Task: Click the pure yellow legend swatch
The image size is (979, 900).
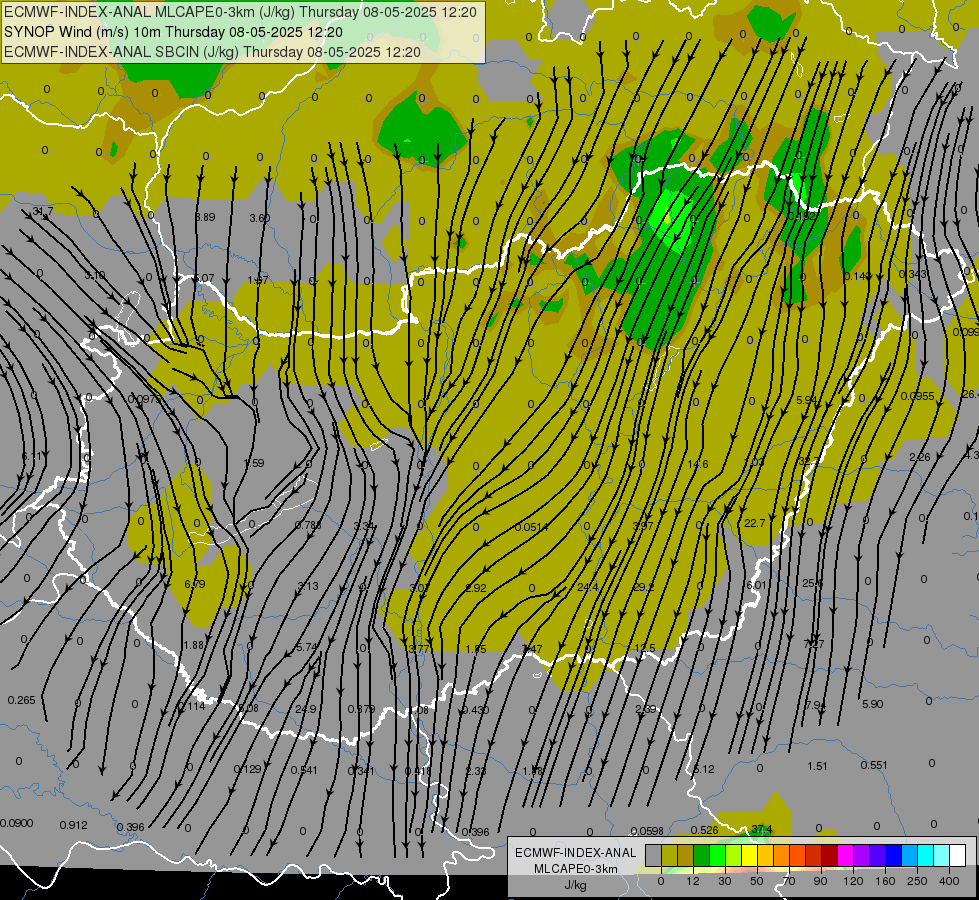Action: point(749,855)
